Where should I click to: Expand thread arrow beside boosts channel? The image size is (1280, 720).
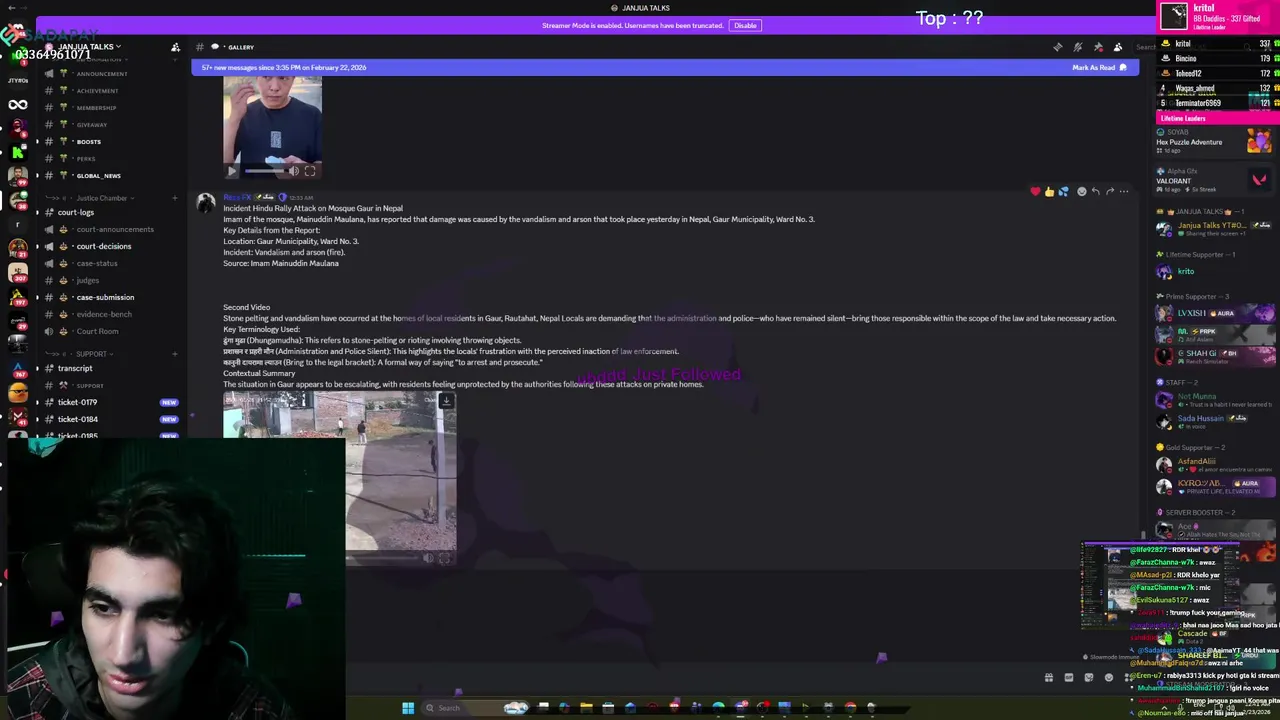point(37,142)
